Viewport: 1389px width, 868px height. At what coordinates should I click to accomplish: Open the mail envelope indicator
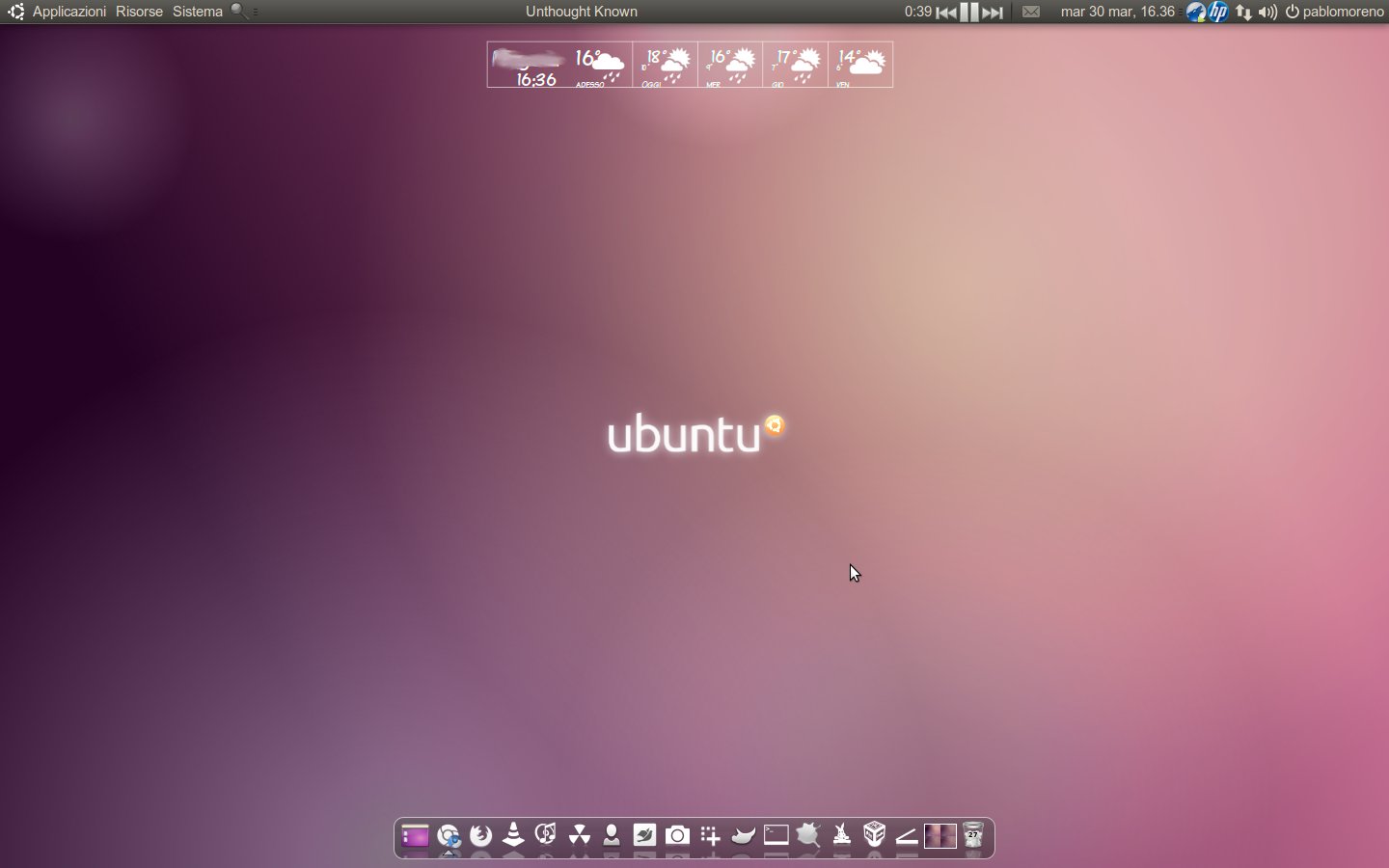click(x=1031, y=12)
